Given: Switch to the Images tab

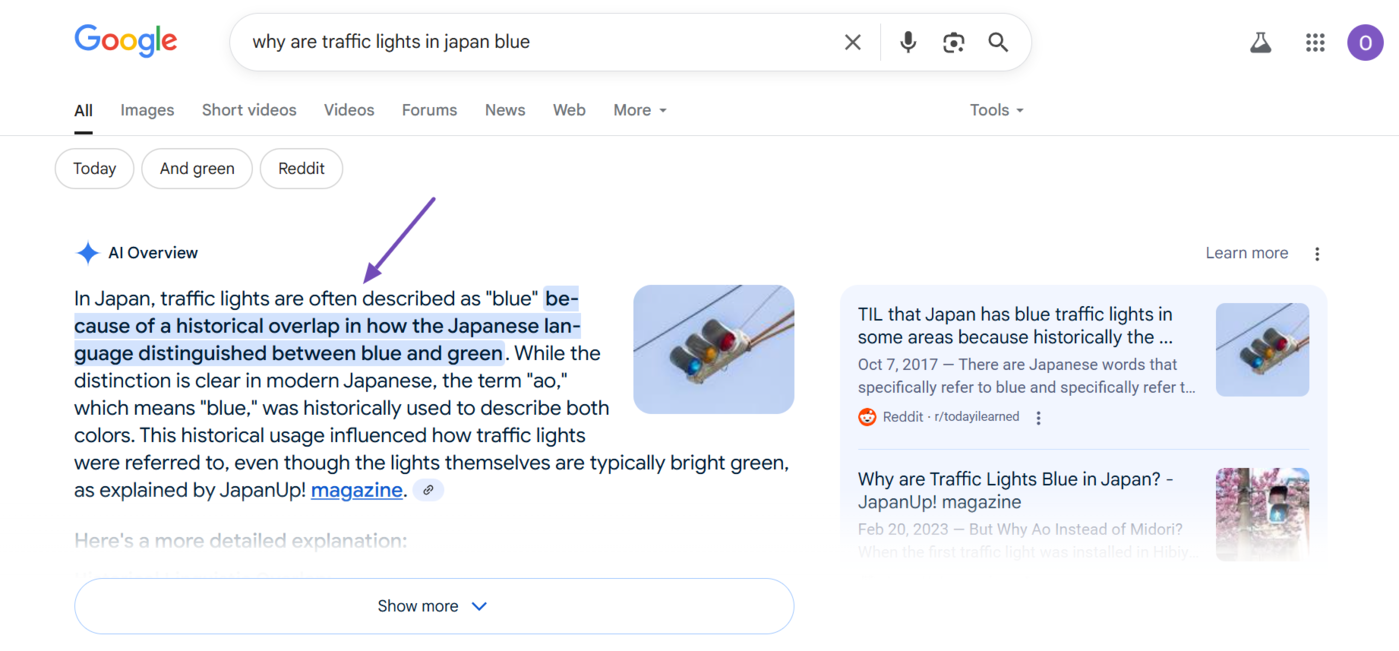Looking at the screenshot, I should (x=147, y=110).
